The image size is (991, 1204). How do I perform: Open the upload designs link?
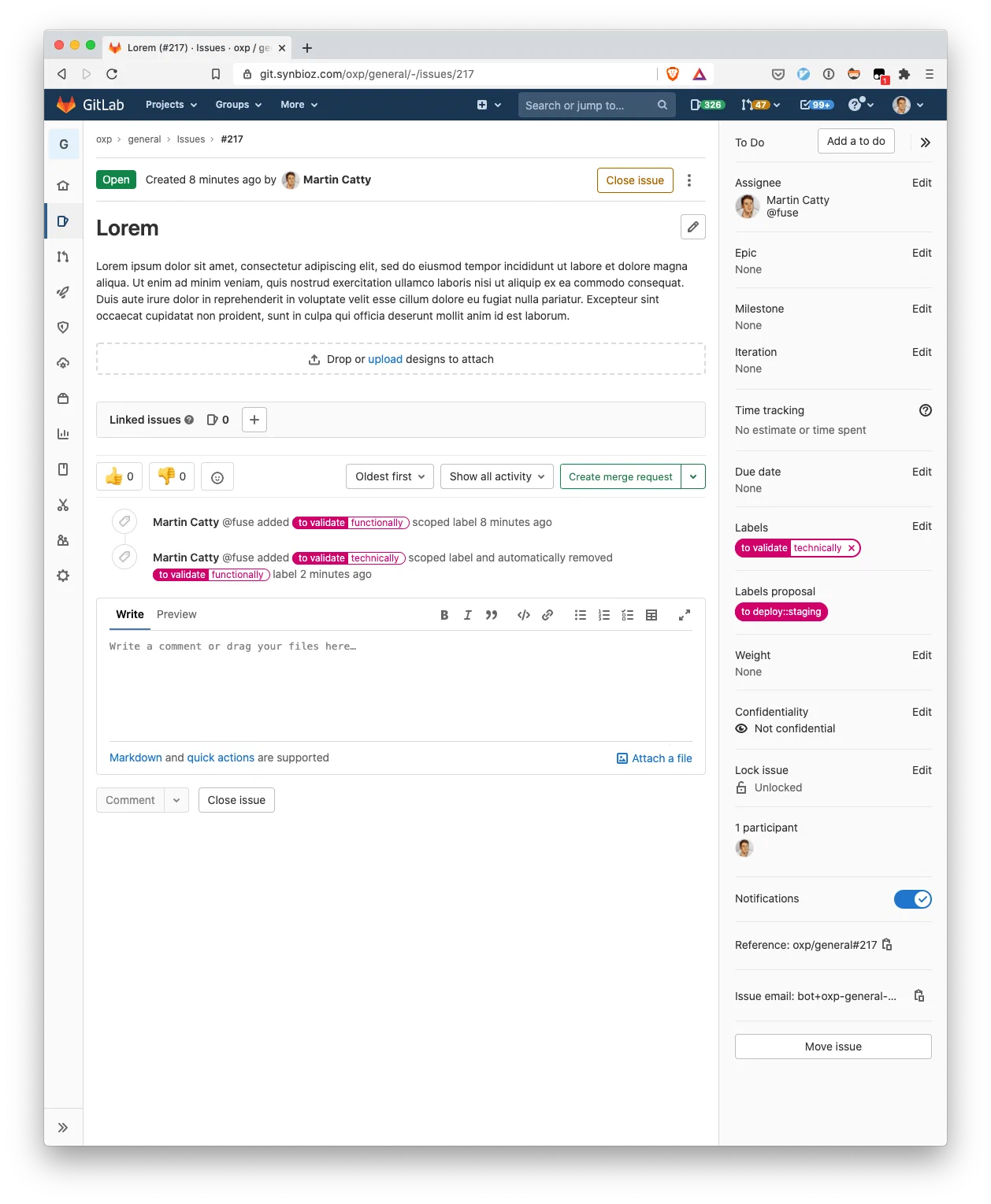tap(385, 359)
